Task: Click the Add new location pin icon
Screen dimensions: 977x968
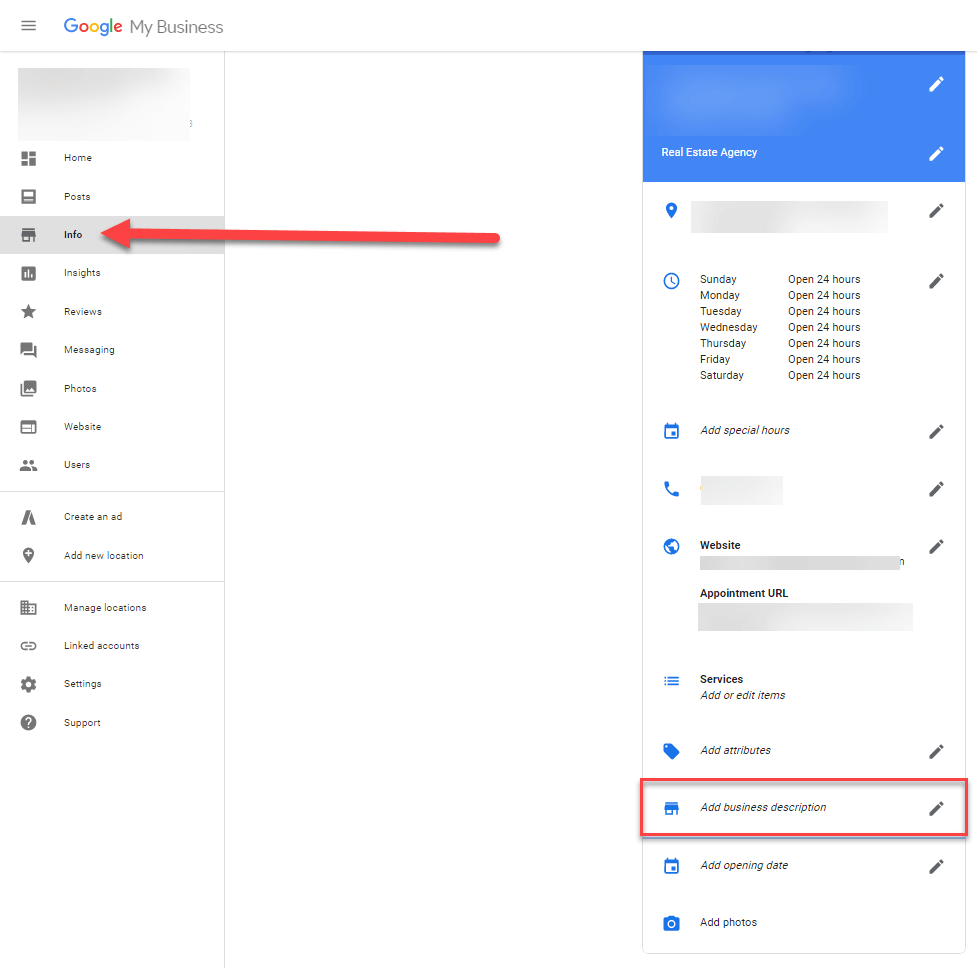Action: click(29, 555)
